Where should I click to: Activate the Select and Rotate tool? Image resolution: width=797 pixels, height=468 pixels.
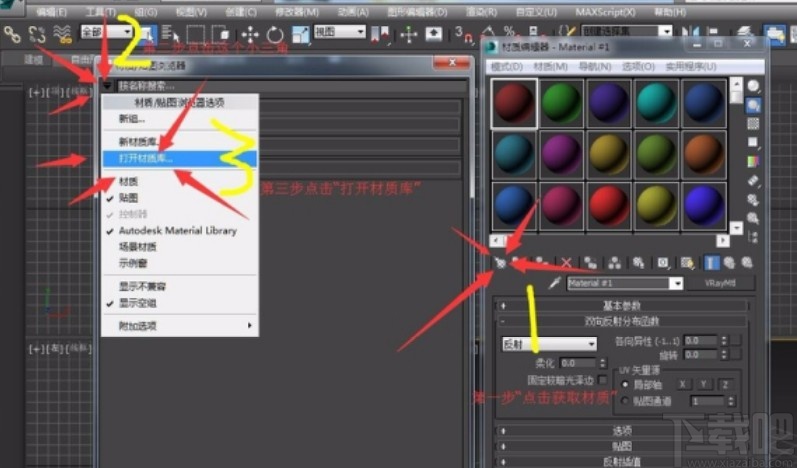(x=275, y=35)
